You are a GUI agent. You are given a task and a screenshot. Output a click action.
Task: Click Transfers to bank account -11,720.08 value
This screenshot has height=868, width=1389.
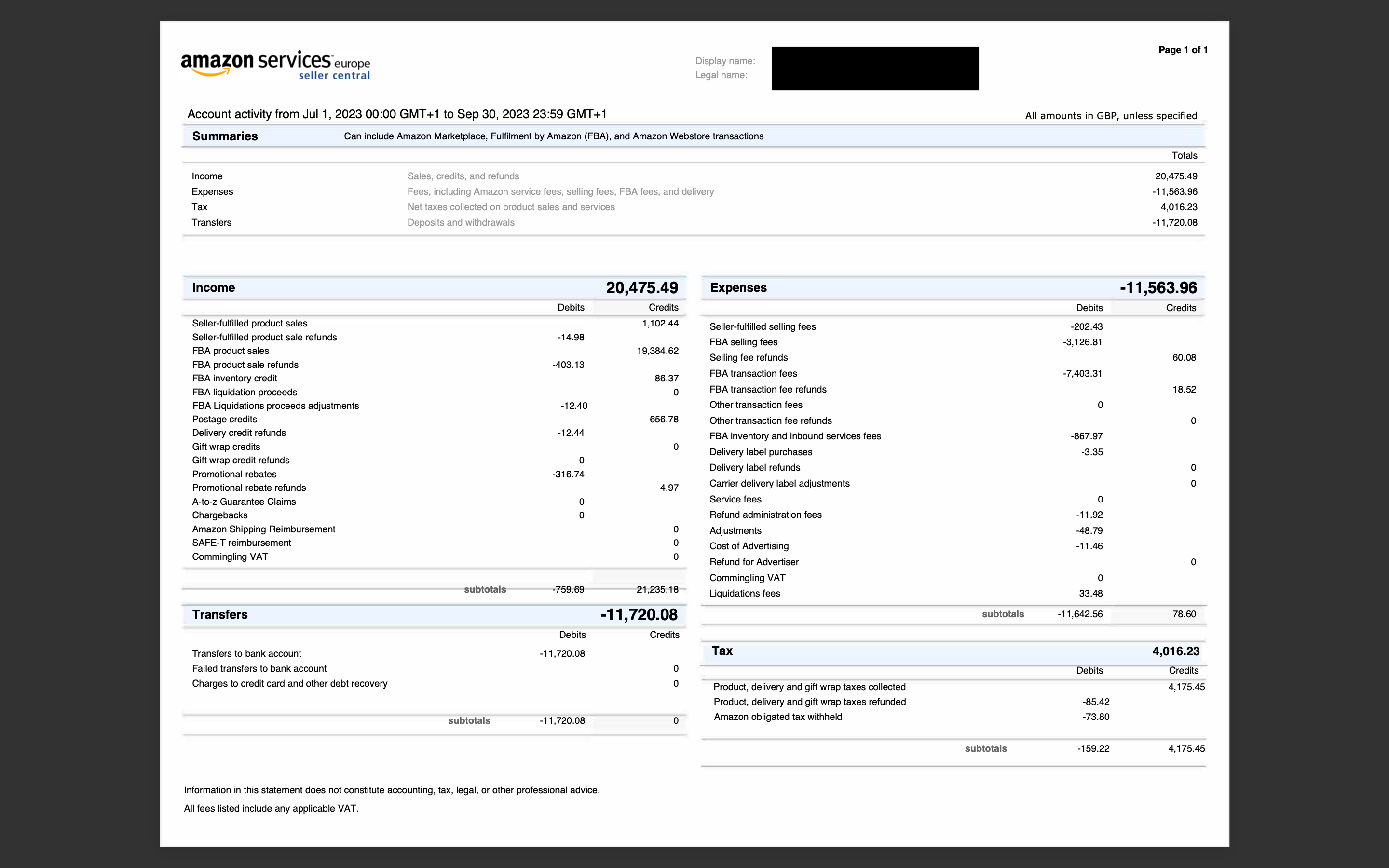562,653
